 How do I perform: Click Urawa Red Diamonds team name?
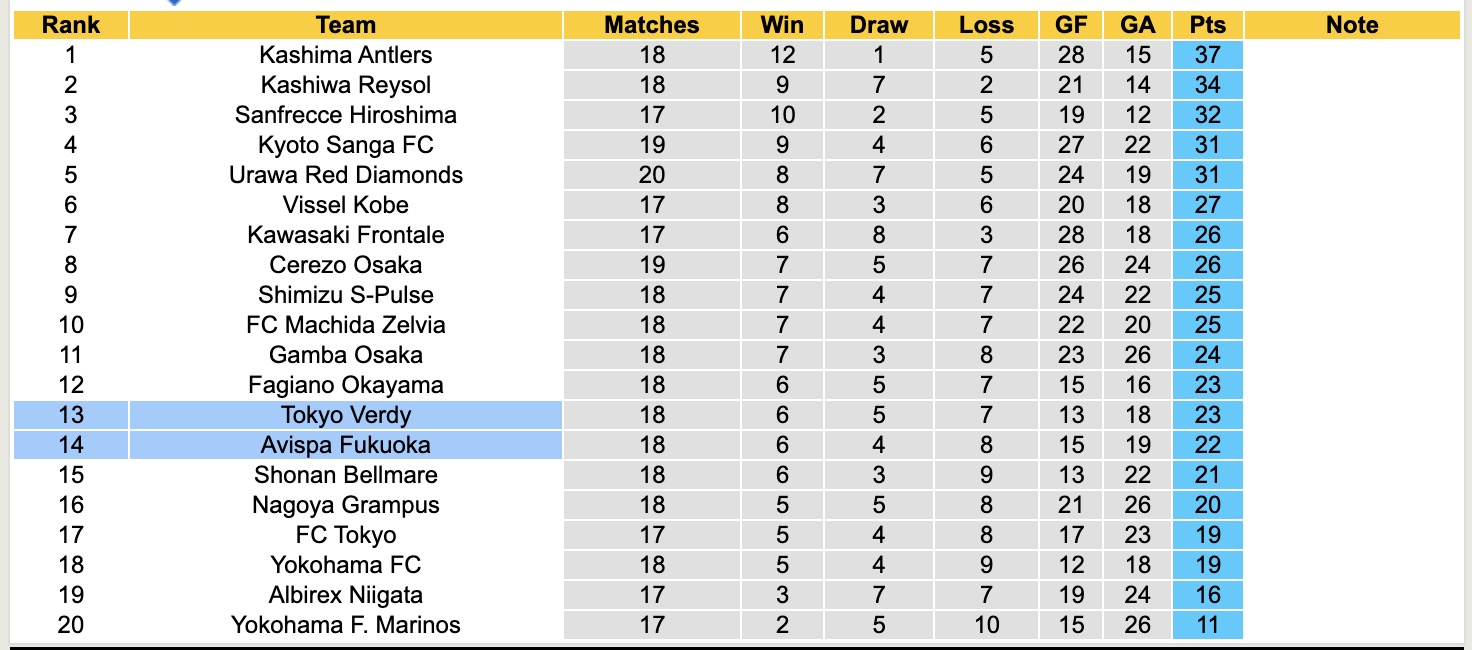tap(345, 175)
